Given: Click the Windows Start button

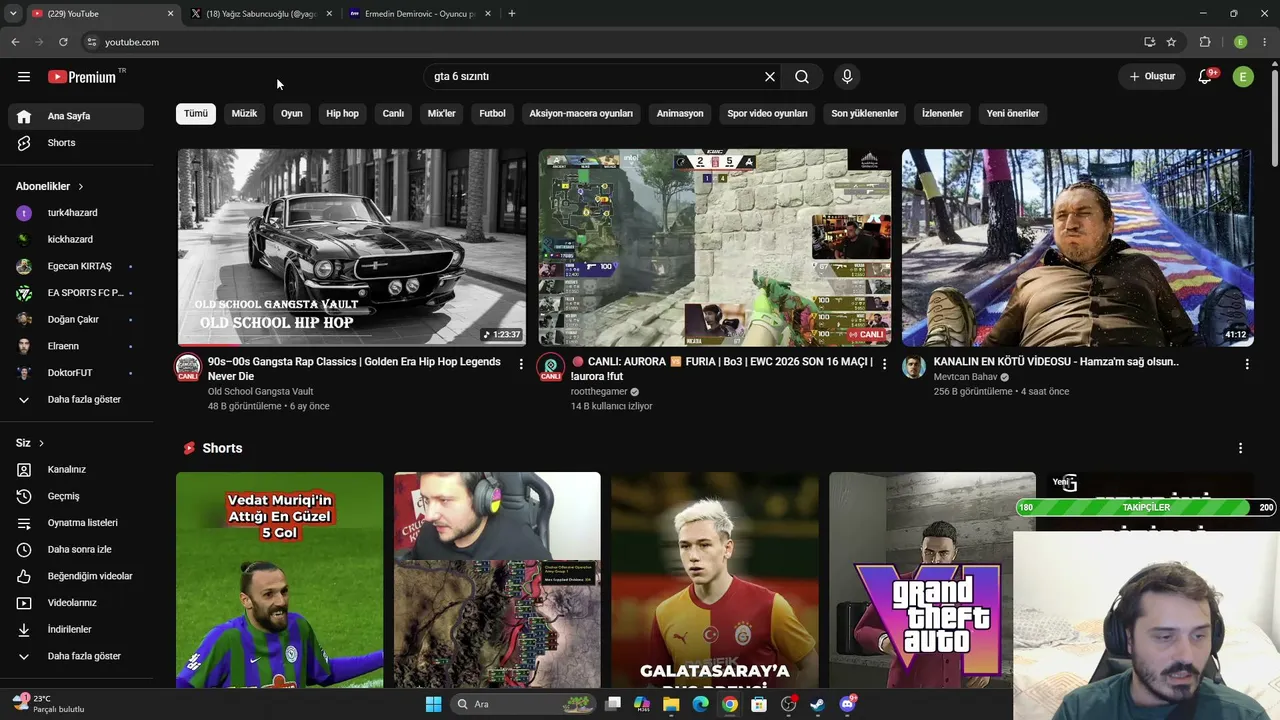Looking at the screenshot, I should point(433,704).
